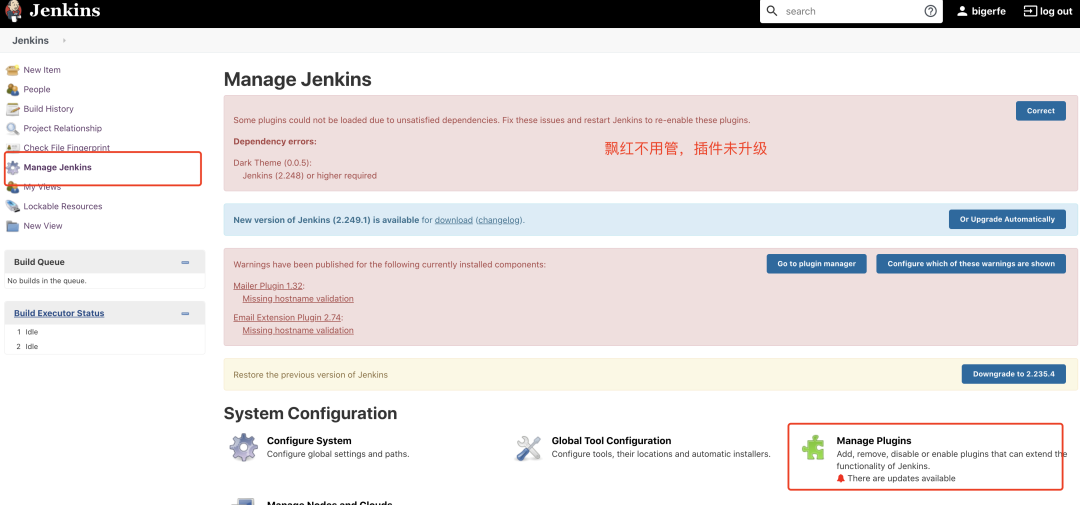Click the Check File Fingerprint icon
1080x505 pixels.
point(12,147)
